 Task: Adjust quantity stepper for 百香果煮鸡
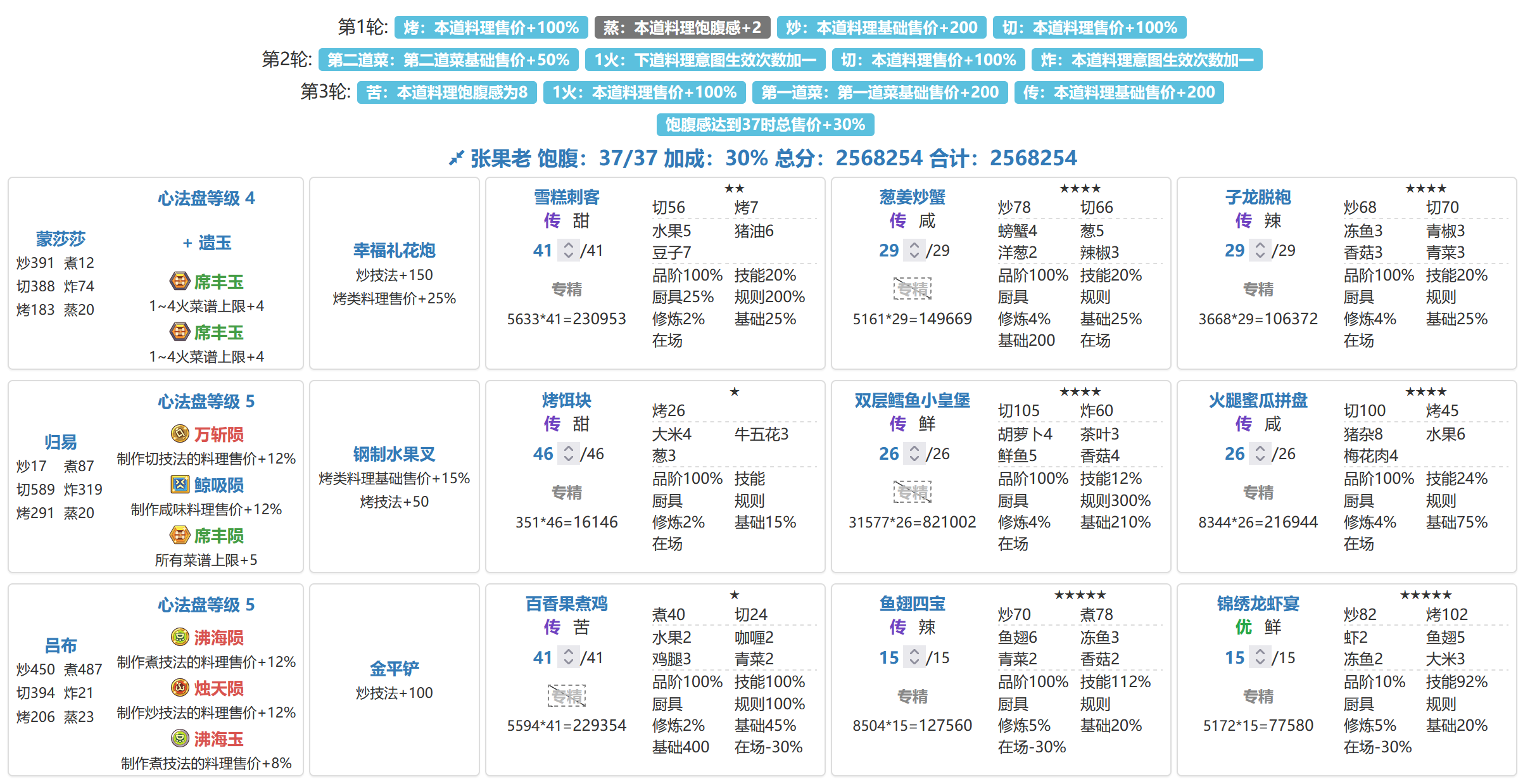[569, 657]
